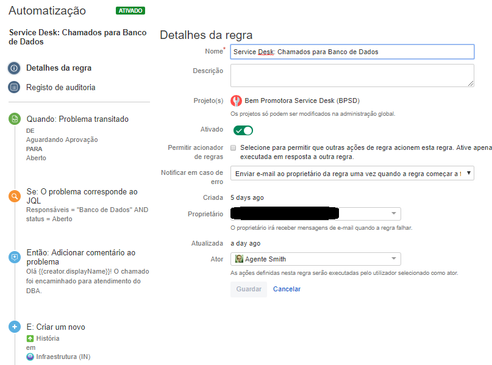
Task: Click the comment text Olá {{creator.displayName}}
Action: click(x=69, y=271)
